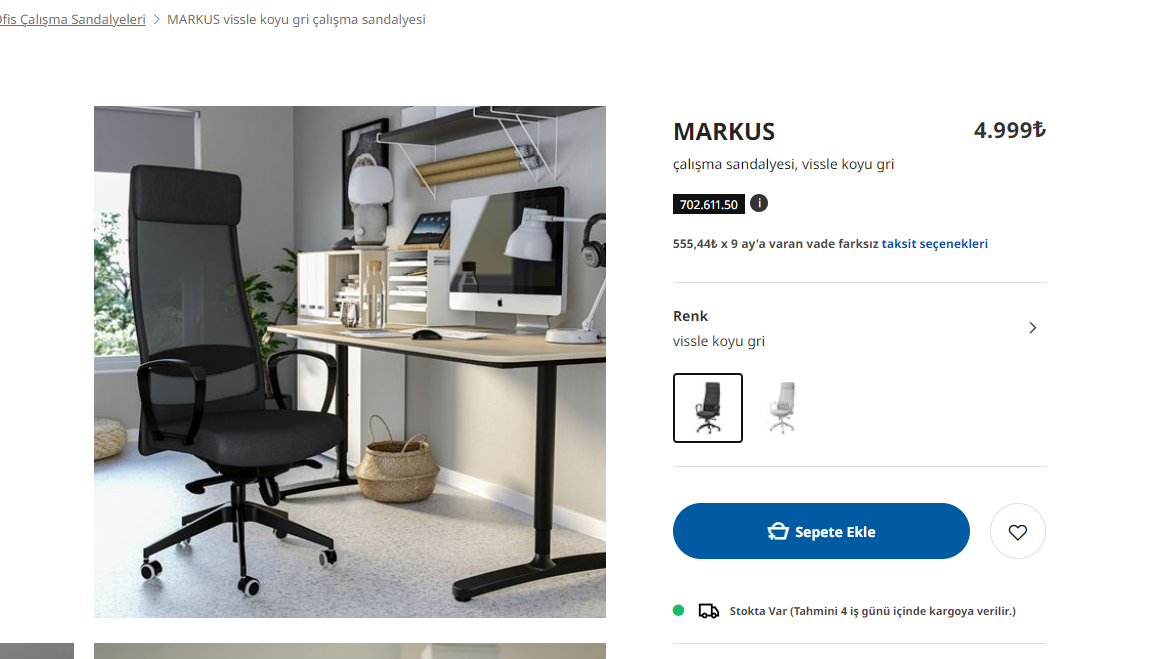
Task: Click the green in-stock status dot
Action: pyautogui.click(x=678, y=610)
